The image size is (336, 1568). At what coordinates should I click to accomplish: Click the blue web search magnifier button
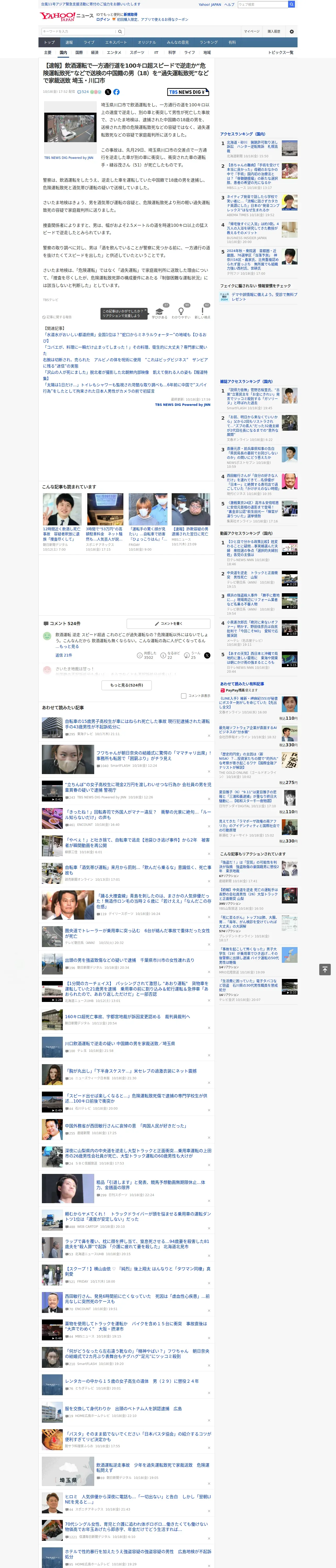point(292,4)
